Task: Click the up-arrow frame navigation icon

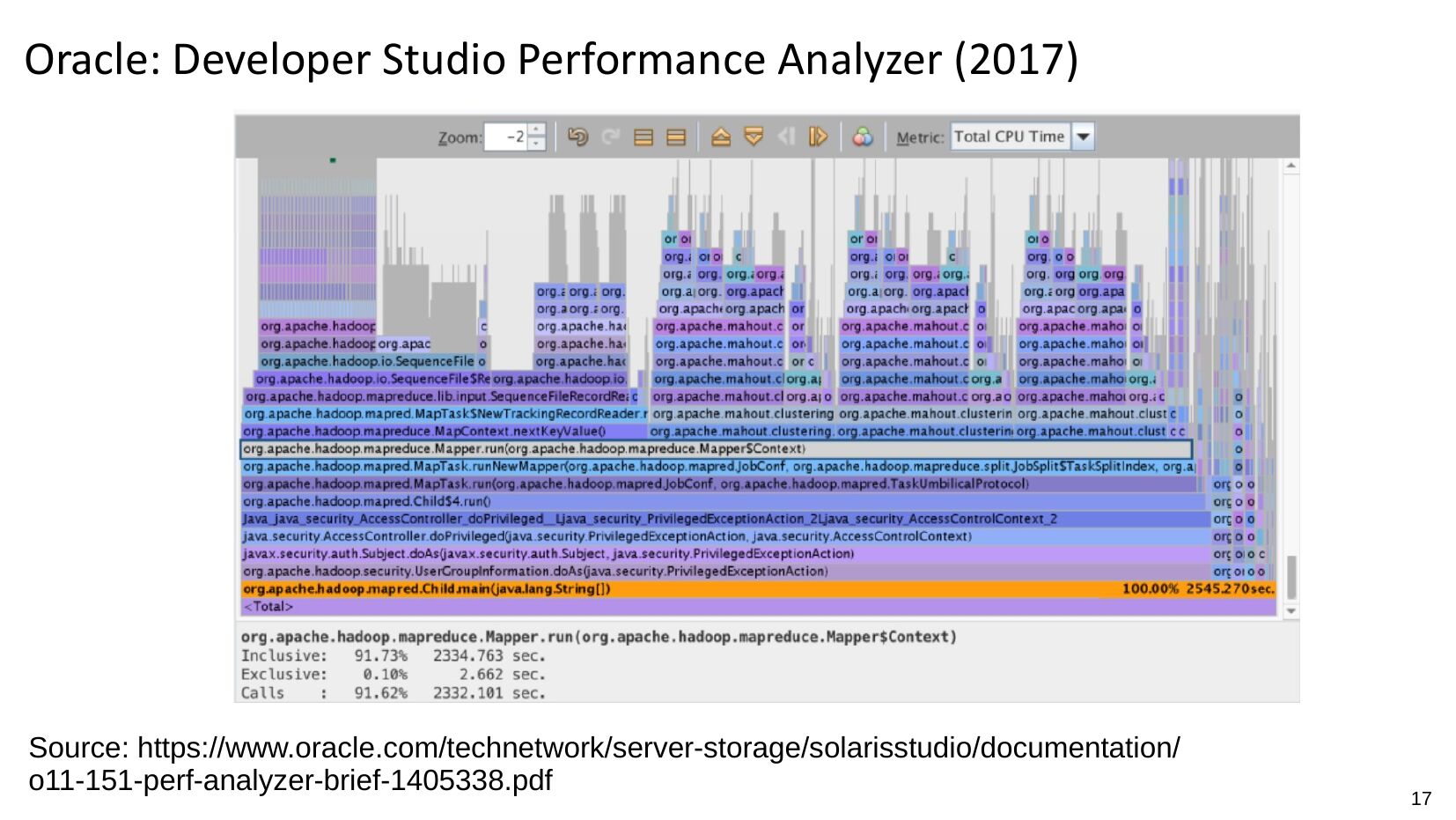Action: [721, 137]
